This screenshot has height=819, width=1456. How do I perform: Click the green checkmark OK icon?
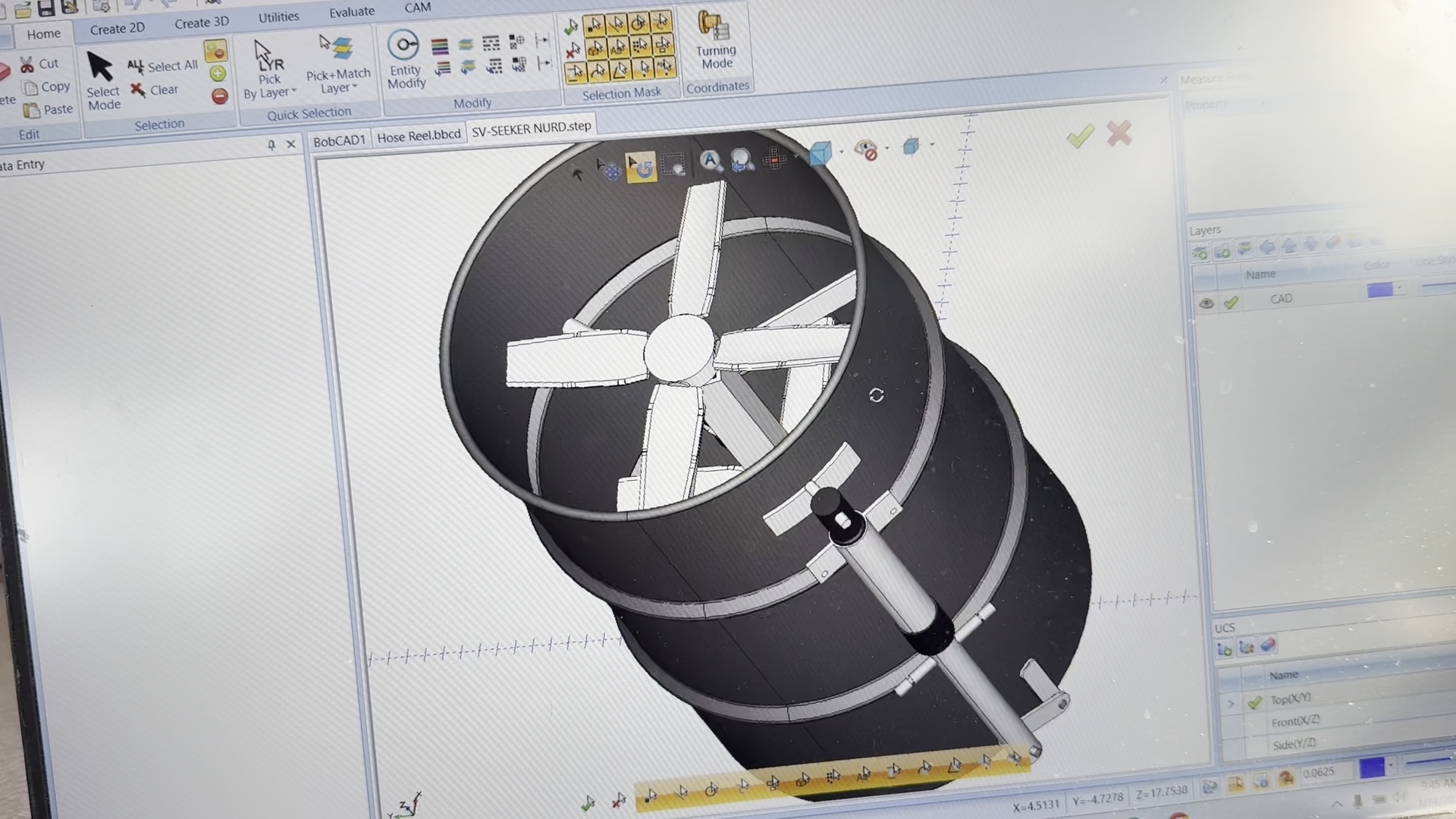[1080, 136]
